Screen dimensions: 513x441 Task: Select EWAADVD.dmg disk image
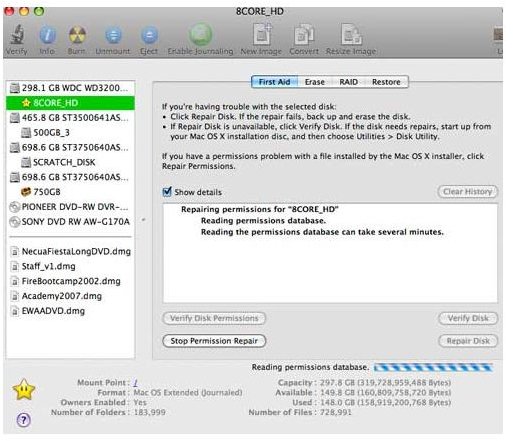pyautogui.click(x=71, y=311)
